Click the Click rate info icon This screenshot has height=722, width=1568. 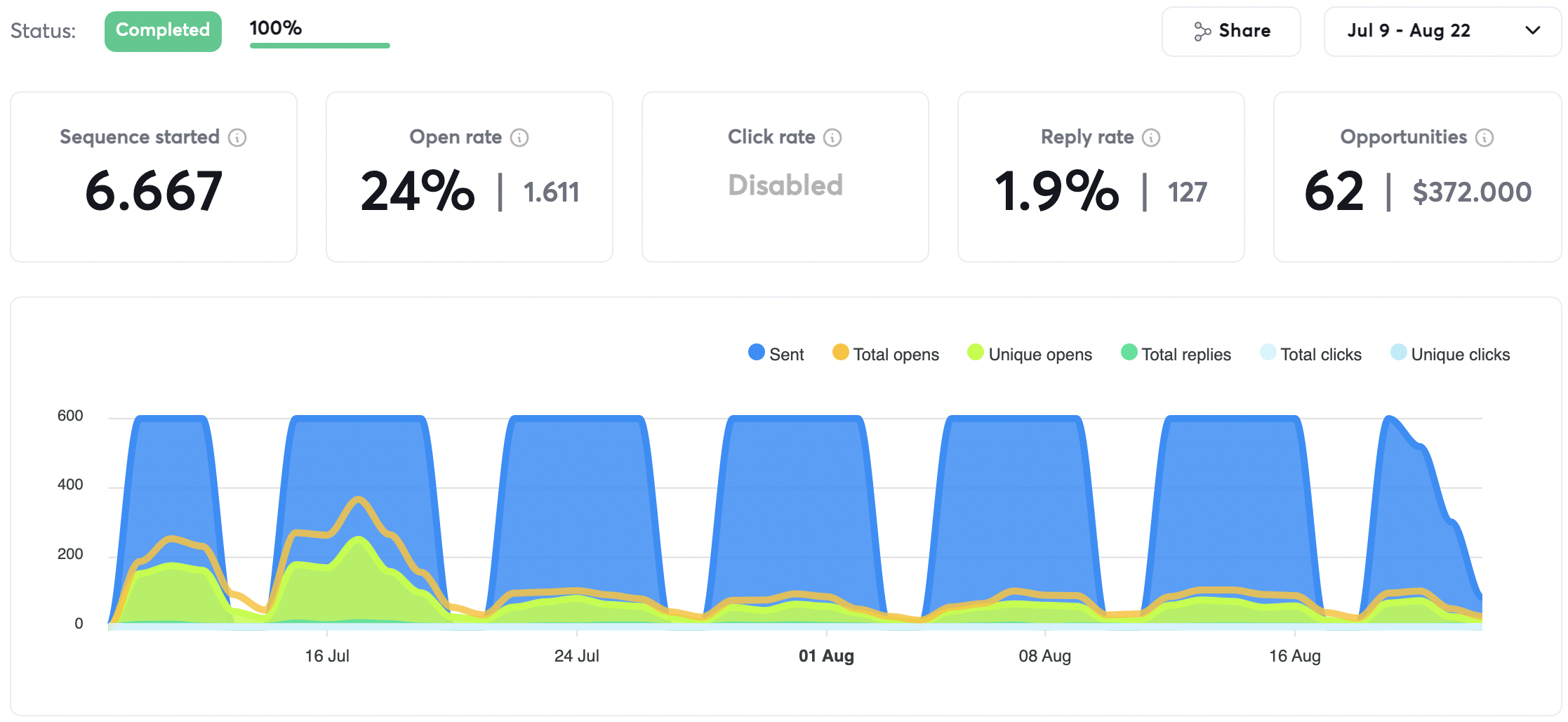832,138
